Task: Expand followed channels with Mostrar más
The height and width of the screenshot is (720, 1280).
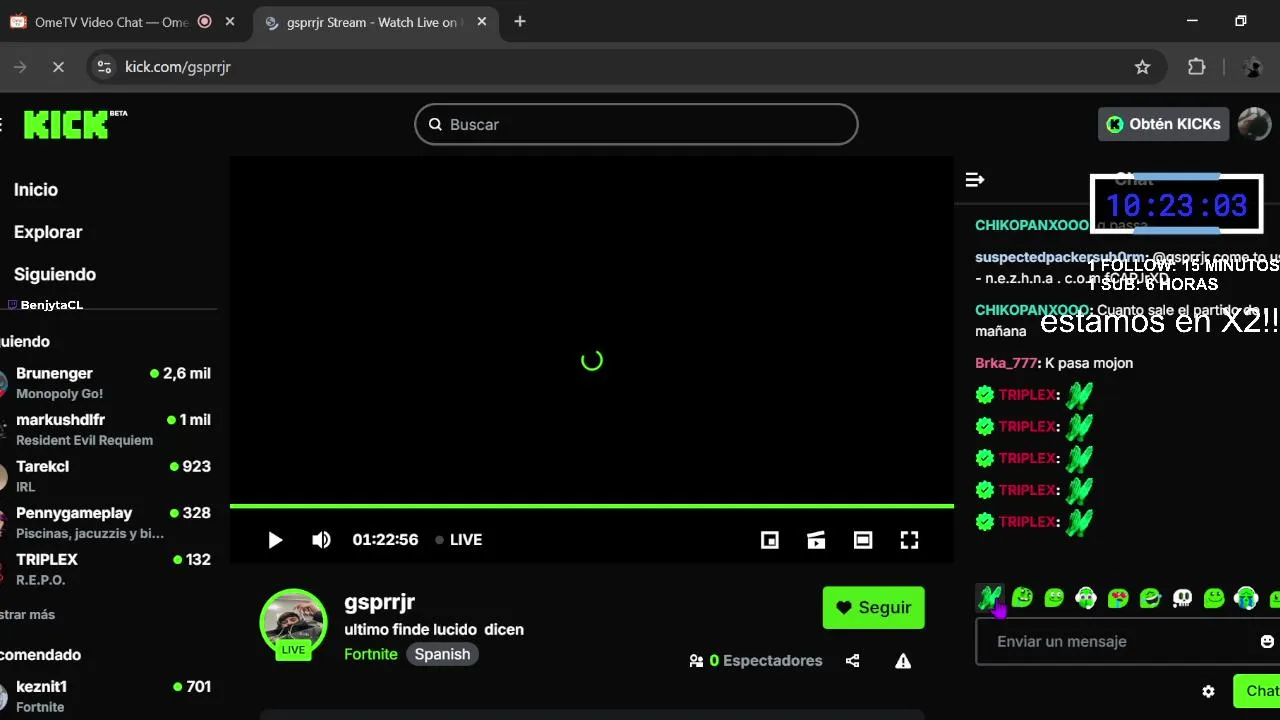Action: [27, 615]
